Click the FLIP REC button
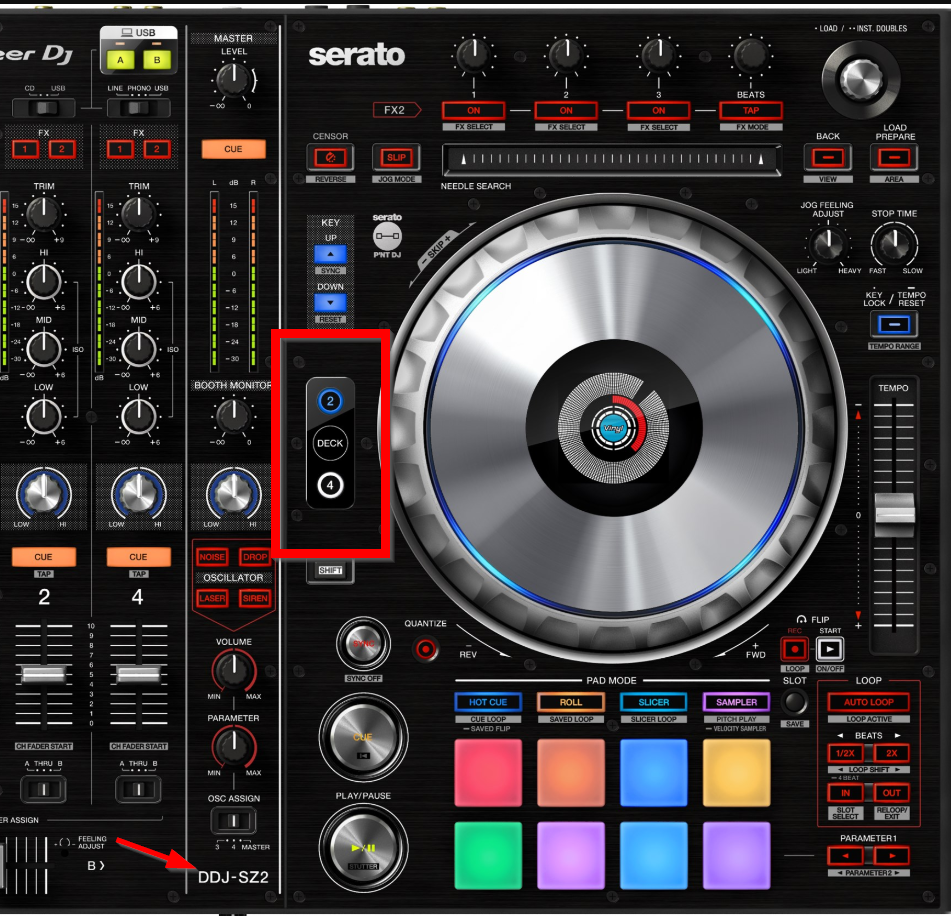The width and height of the screenshot is (951, 916). pyautogui.click(x=795, y=650)
